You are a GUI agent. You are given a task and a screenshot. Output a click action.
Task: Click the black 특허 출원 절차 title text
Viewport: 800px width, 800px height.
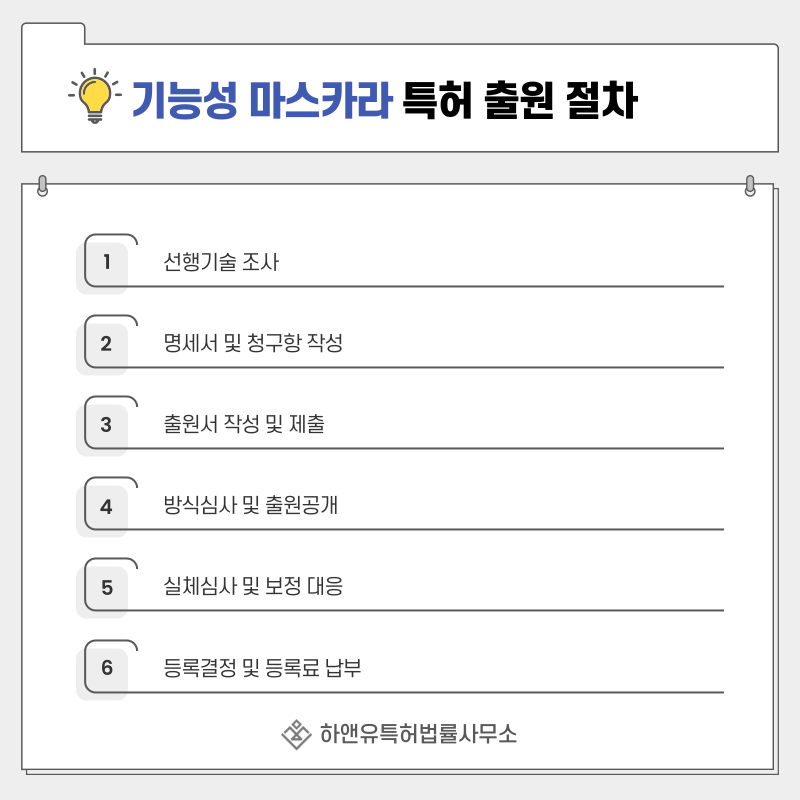click(x=519, y=99)
